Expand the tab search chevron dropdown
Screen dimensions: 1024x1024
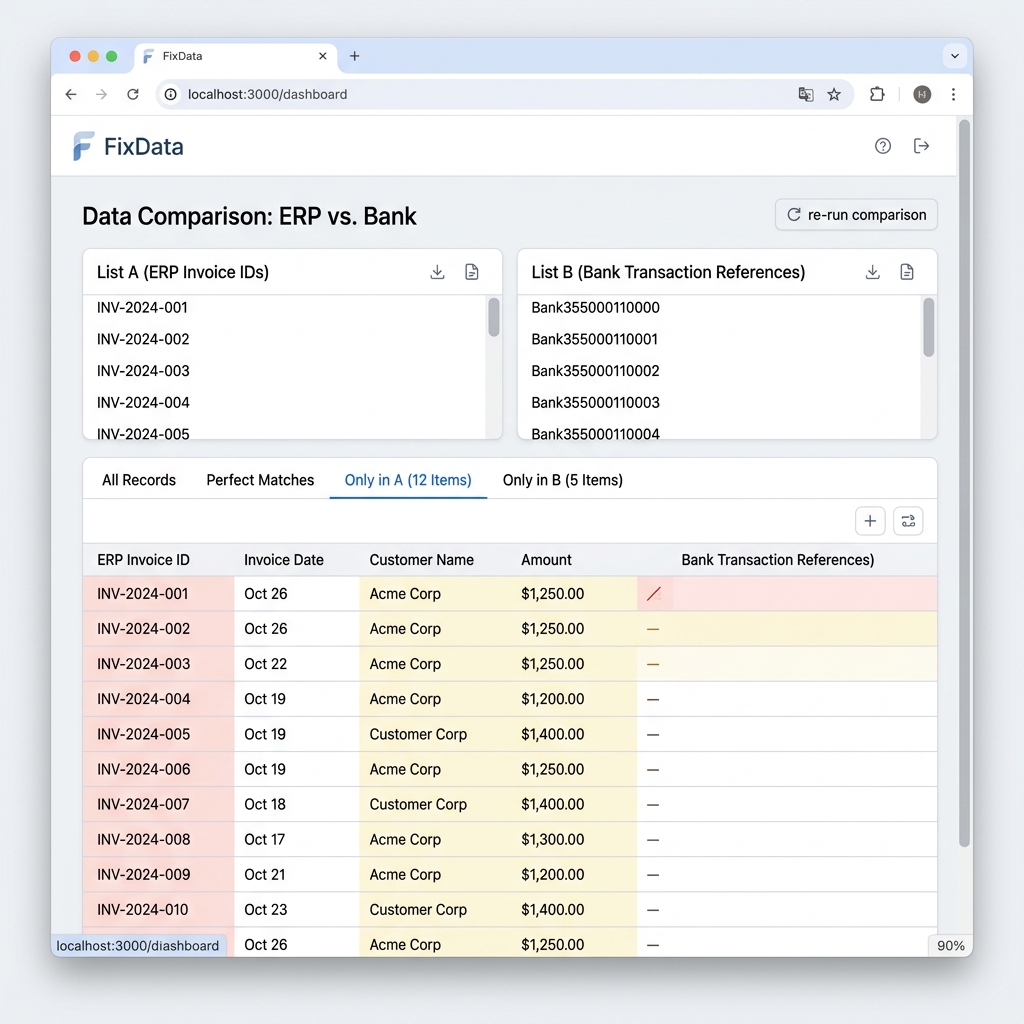coord(955,56)
